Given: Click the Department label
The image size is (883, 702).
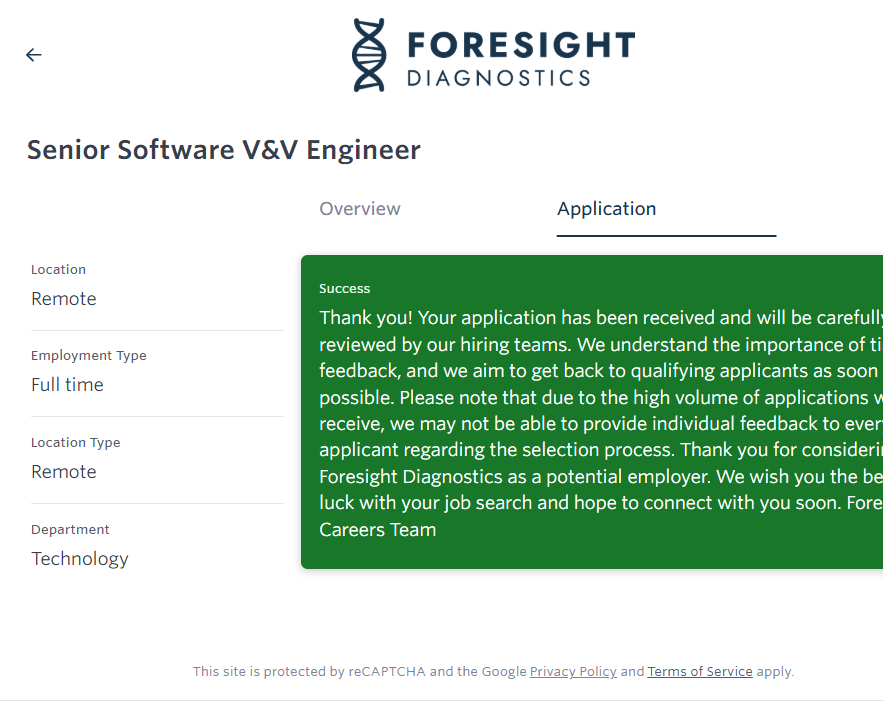Looking at the screenshot, I should coord(70,530).
